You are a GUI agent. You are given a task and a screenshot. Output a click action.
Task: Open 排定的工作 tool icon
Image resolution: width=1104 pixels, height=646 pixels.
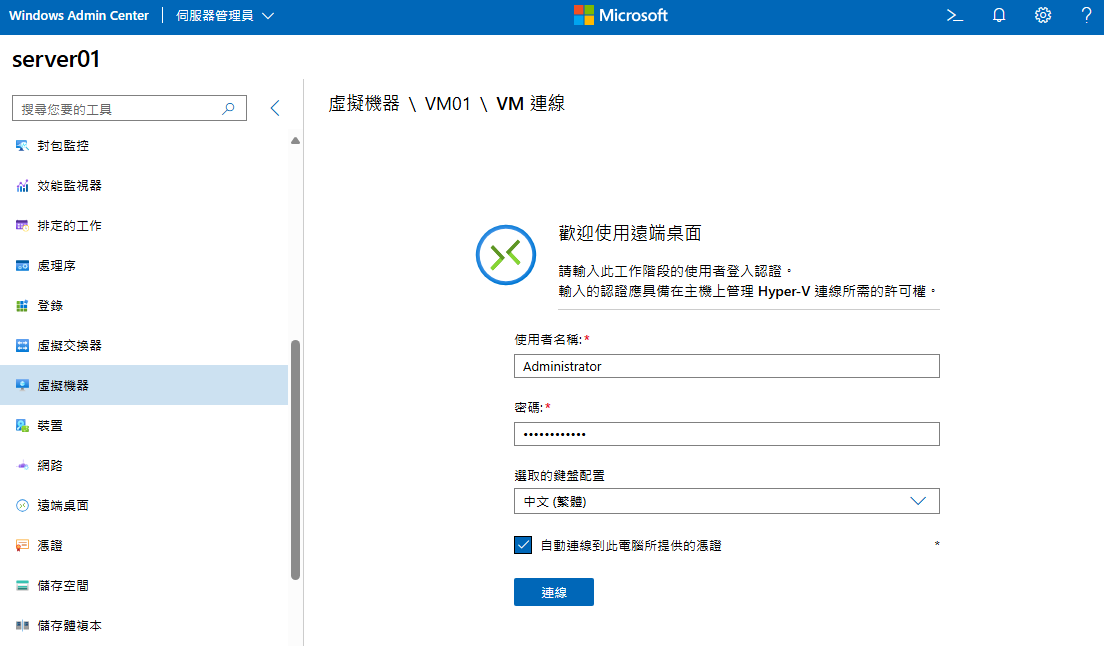click(x=23, y=226)
